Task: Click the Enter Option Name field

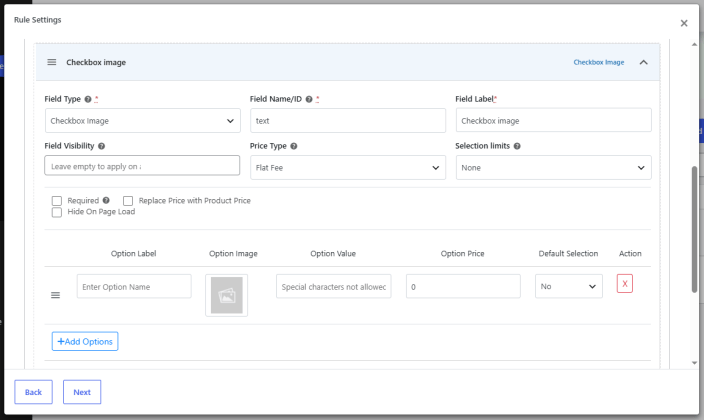Action: click(134, 286)
